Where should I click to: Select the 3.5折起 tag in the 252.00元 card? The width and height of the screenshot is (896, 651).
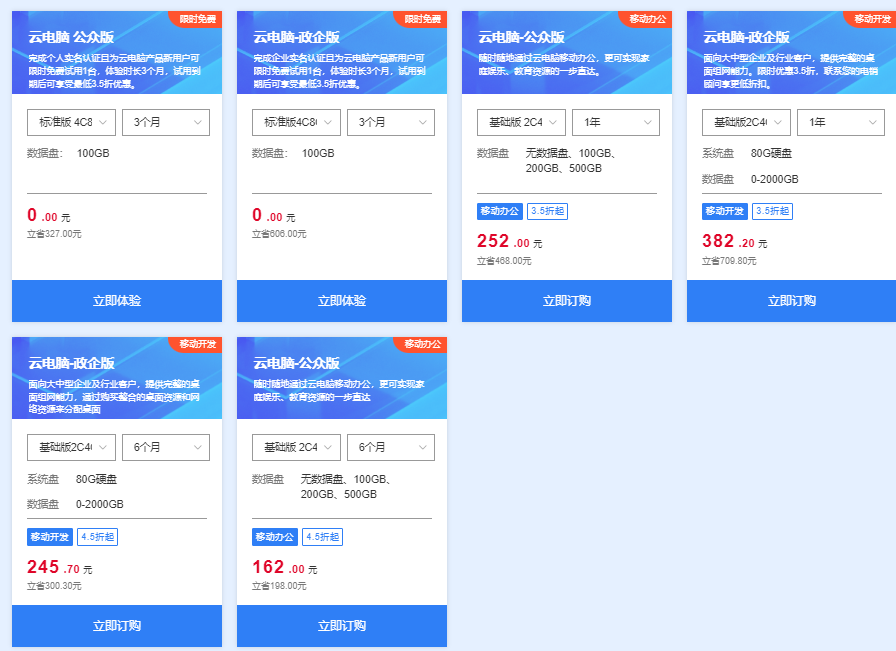pyautogui.click(x=547, y=211)
